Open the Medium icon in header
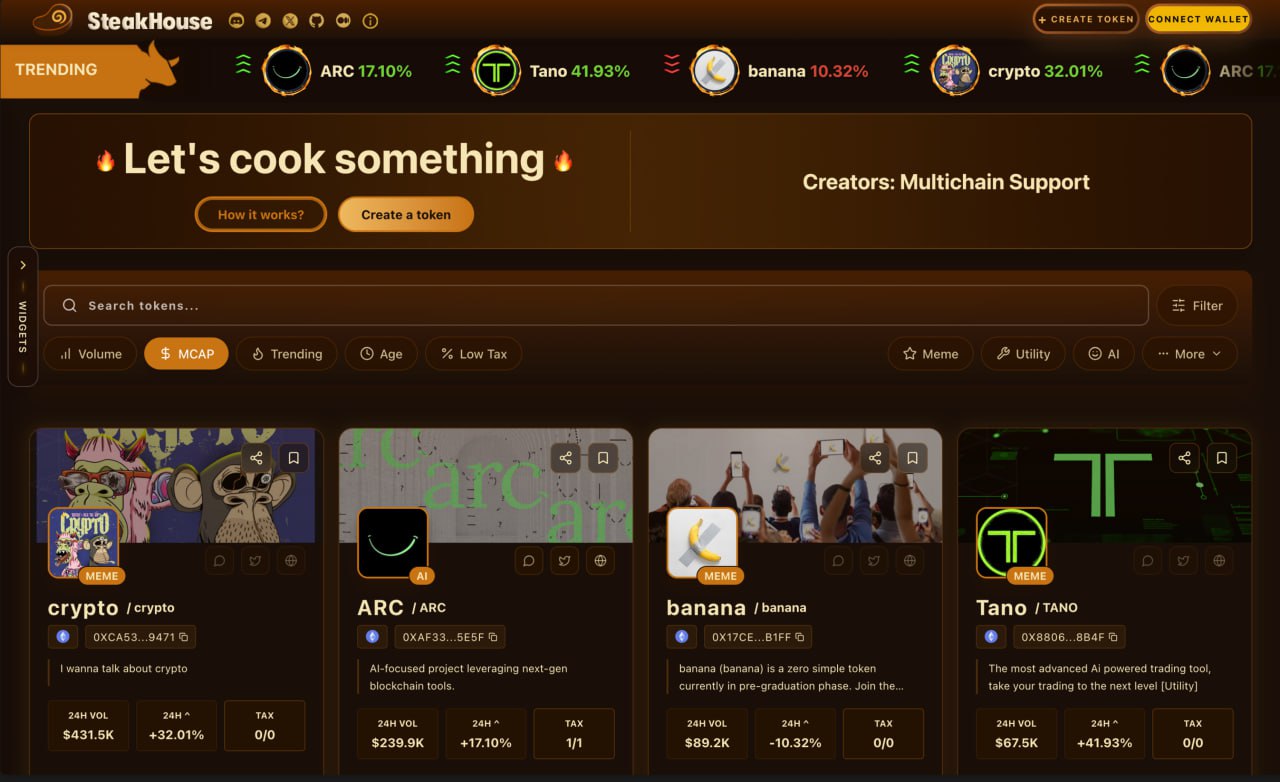The image size is (1280, 782). pos(343,20)
